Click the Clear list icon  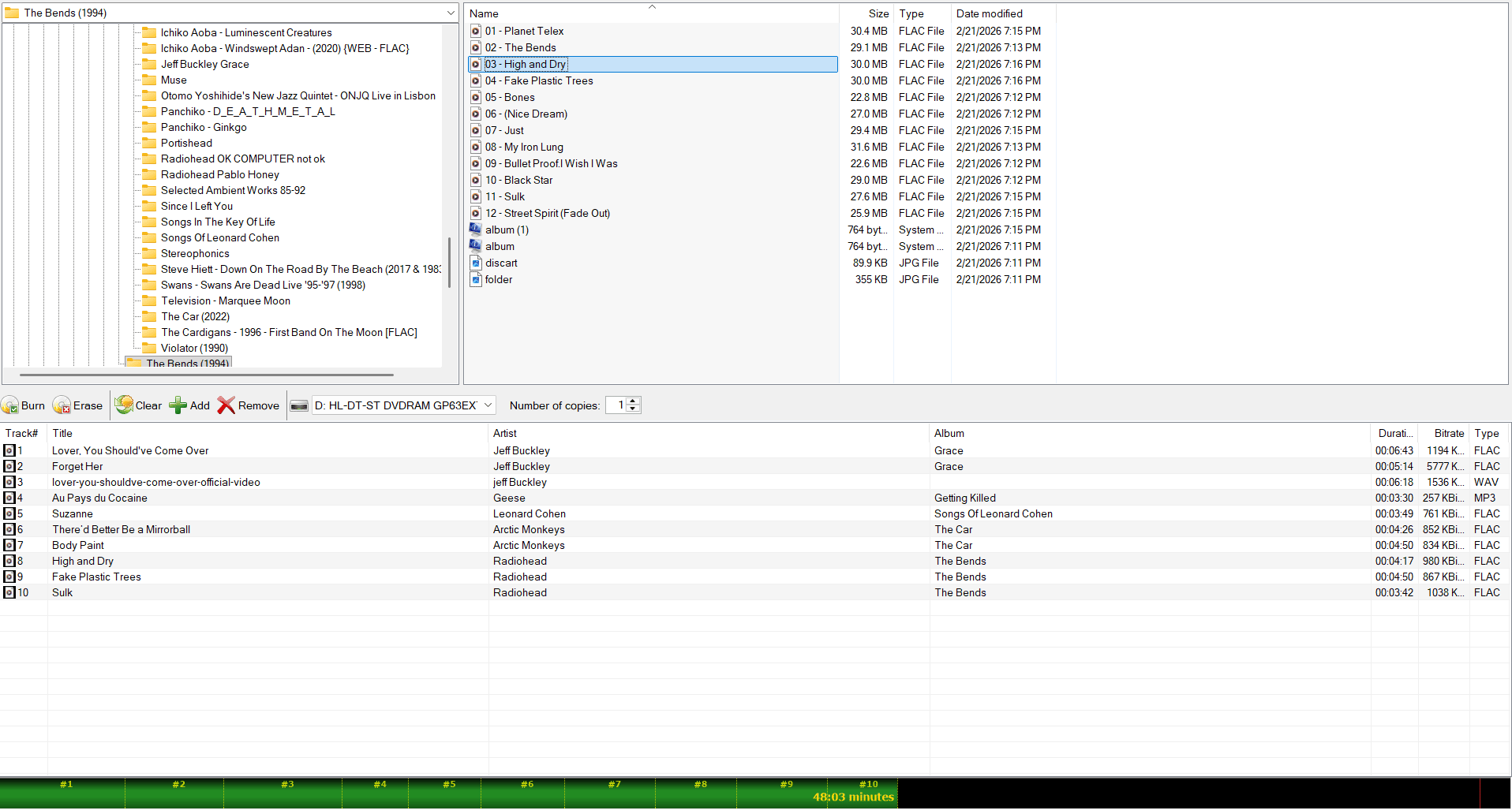click(x=124, y=405)
